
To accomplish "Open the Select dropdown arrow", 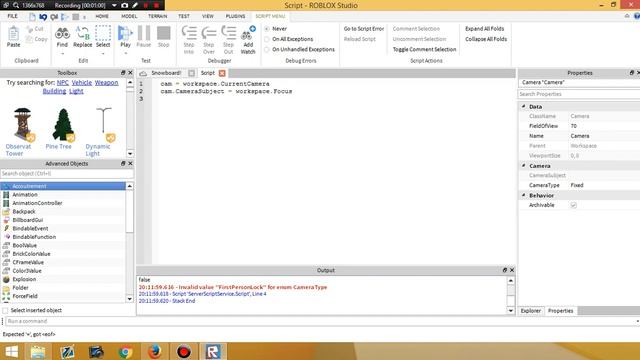I will [103, 54].
